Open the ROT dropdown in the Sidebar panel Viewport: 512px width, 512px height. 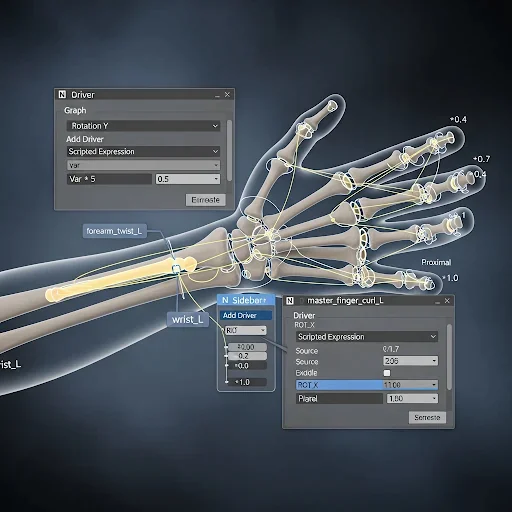coord(245,330)
